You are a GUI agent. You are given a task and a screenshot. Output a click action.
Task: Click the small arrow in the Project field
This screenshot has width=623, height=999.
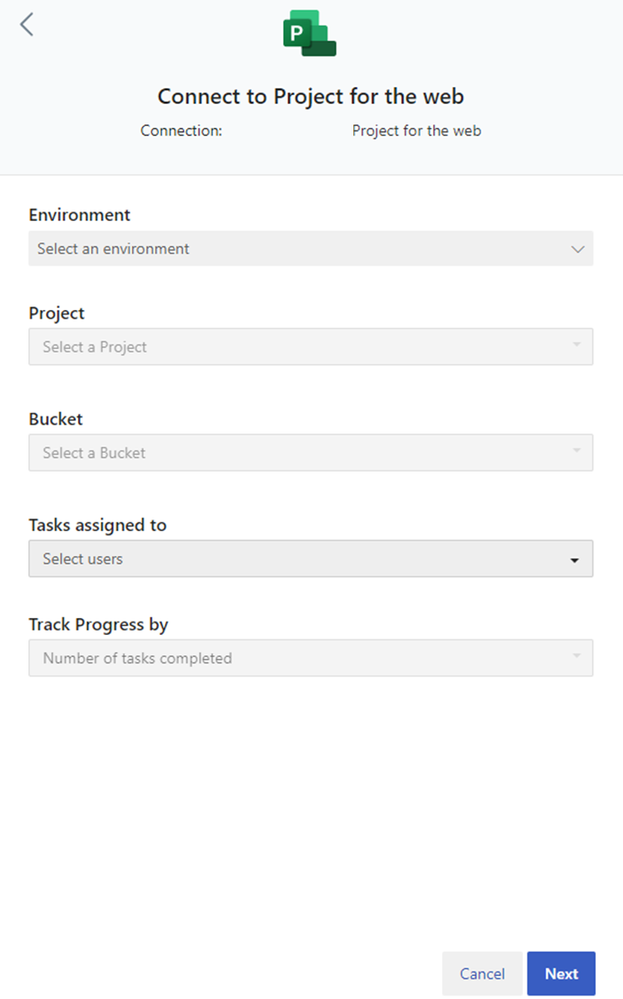pos(576,345)
